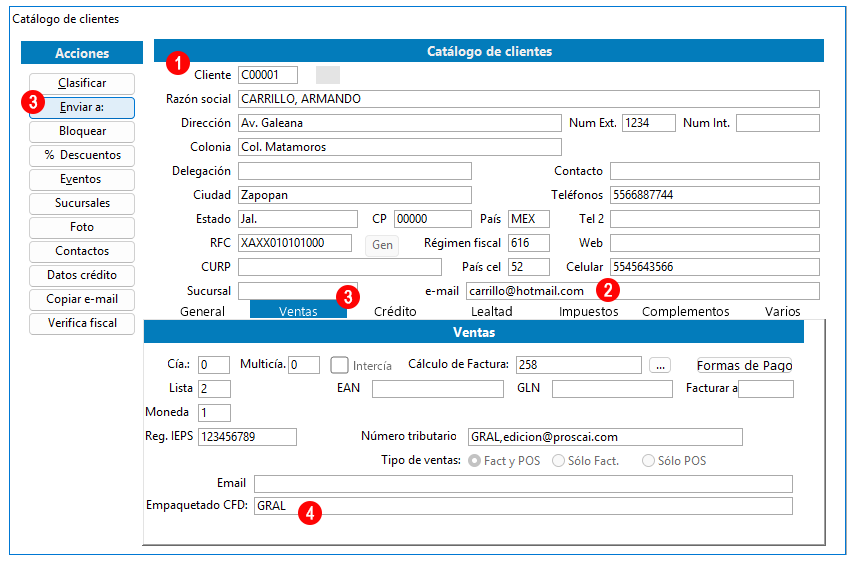Focus the Razón social field

(x=528, y=99)
